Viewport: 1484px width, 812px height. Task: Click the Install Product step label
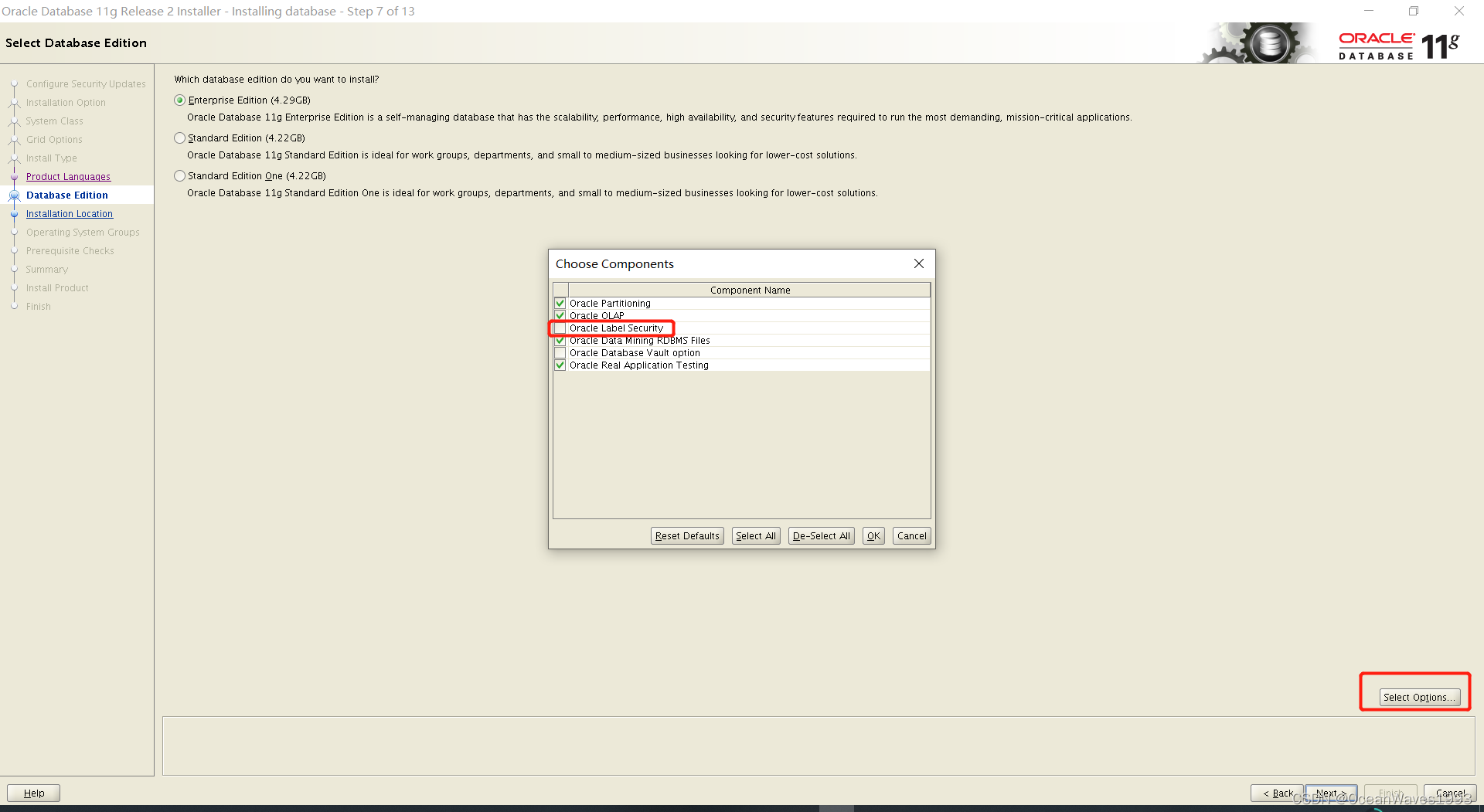point(57,288)
